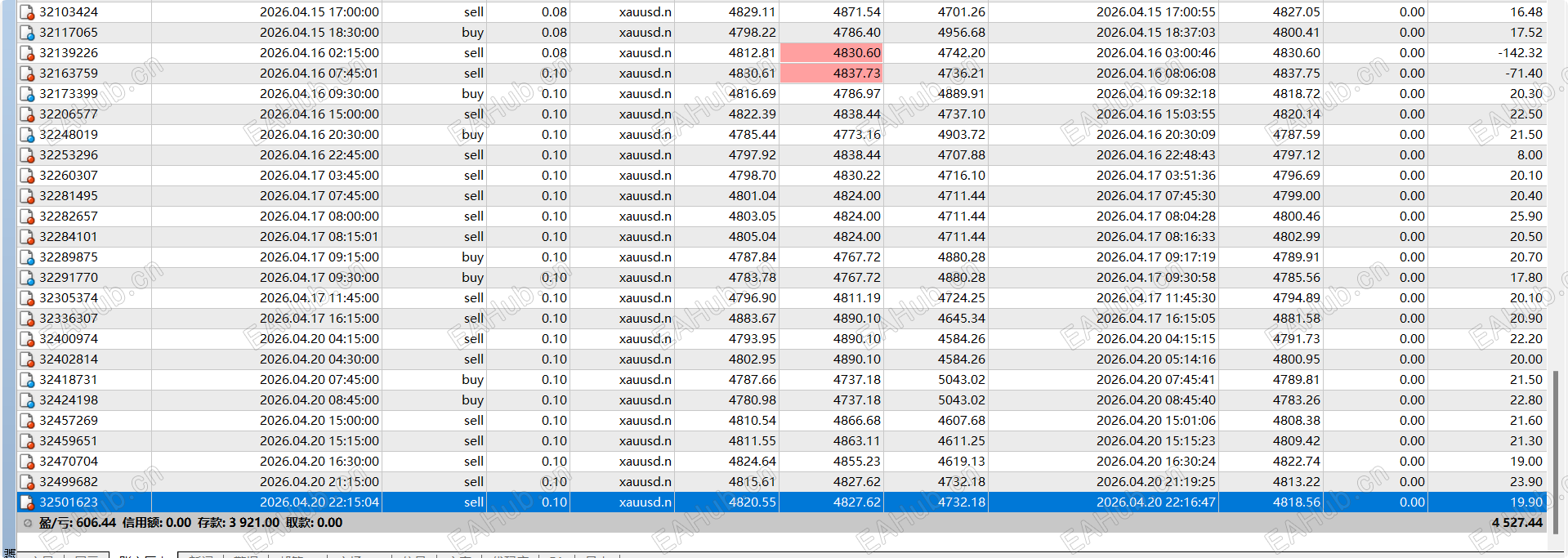
Task: Select close price 4822.74
Action: coord(1297,462)
